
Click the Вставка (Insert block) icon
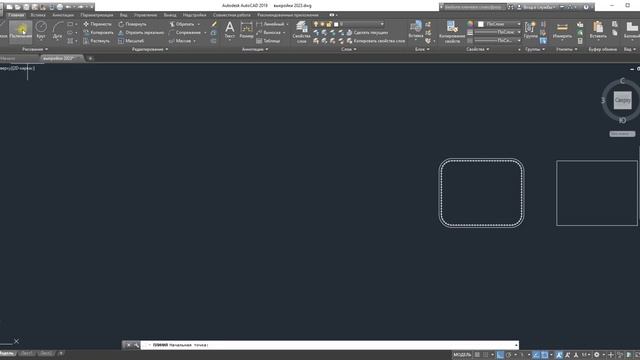pos(416,30)
